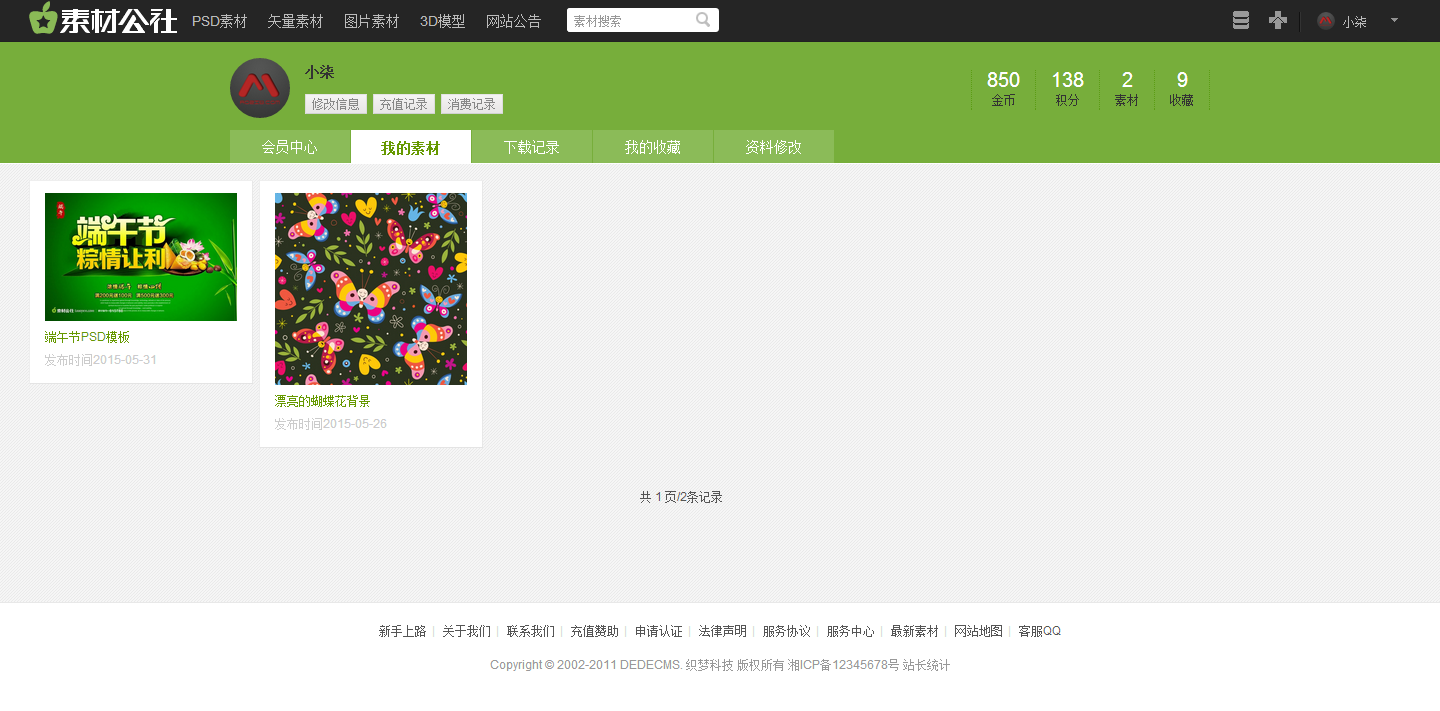Image resolution: width=1440 pixels, height=711 pixels.
Task: Click the 素材公社 apple logo icon
Action: point(43,19)
